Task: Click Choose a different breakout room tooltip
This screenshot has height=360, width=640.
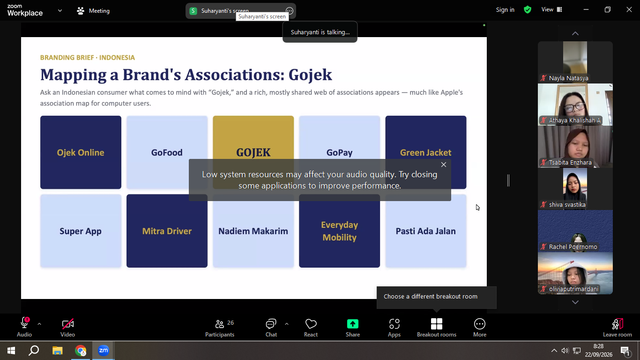Action: [436, 297]
